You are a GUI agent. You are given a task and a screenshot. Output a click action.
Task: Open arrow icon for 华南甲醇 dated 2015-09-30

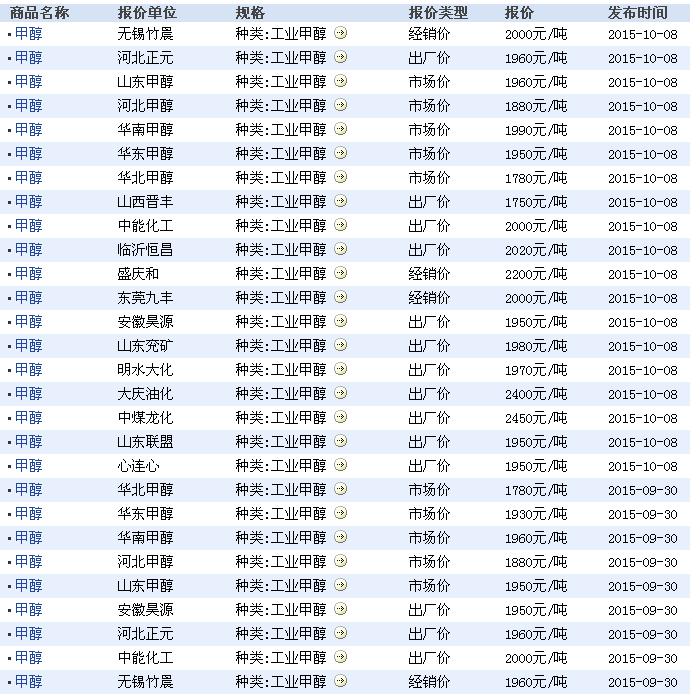click(x=340, y=537)
